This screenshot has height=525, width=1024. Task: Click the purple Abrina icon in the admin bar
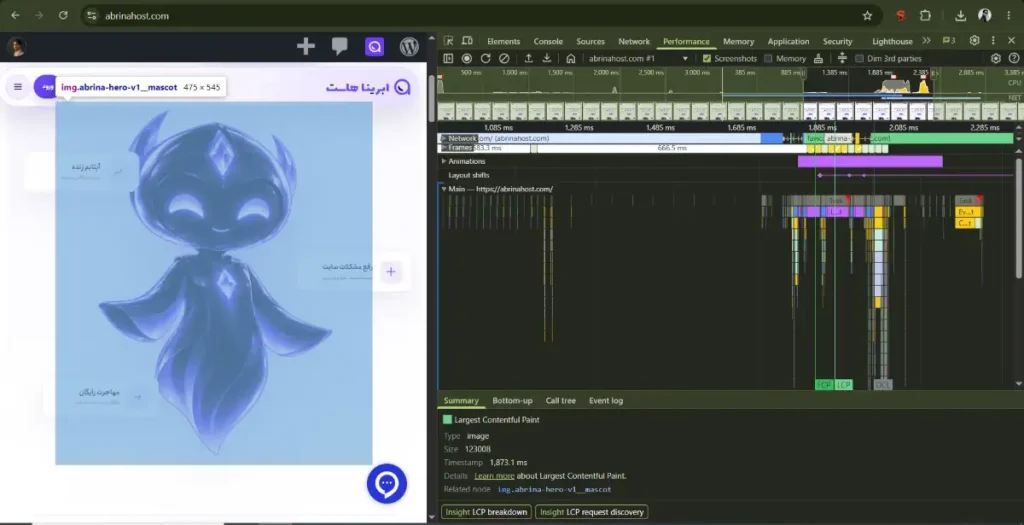pos(374,46)
